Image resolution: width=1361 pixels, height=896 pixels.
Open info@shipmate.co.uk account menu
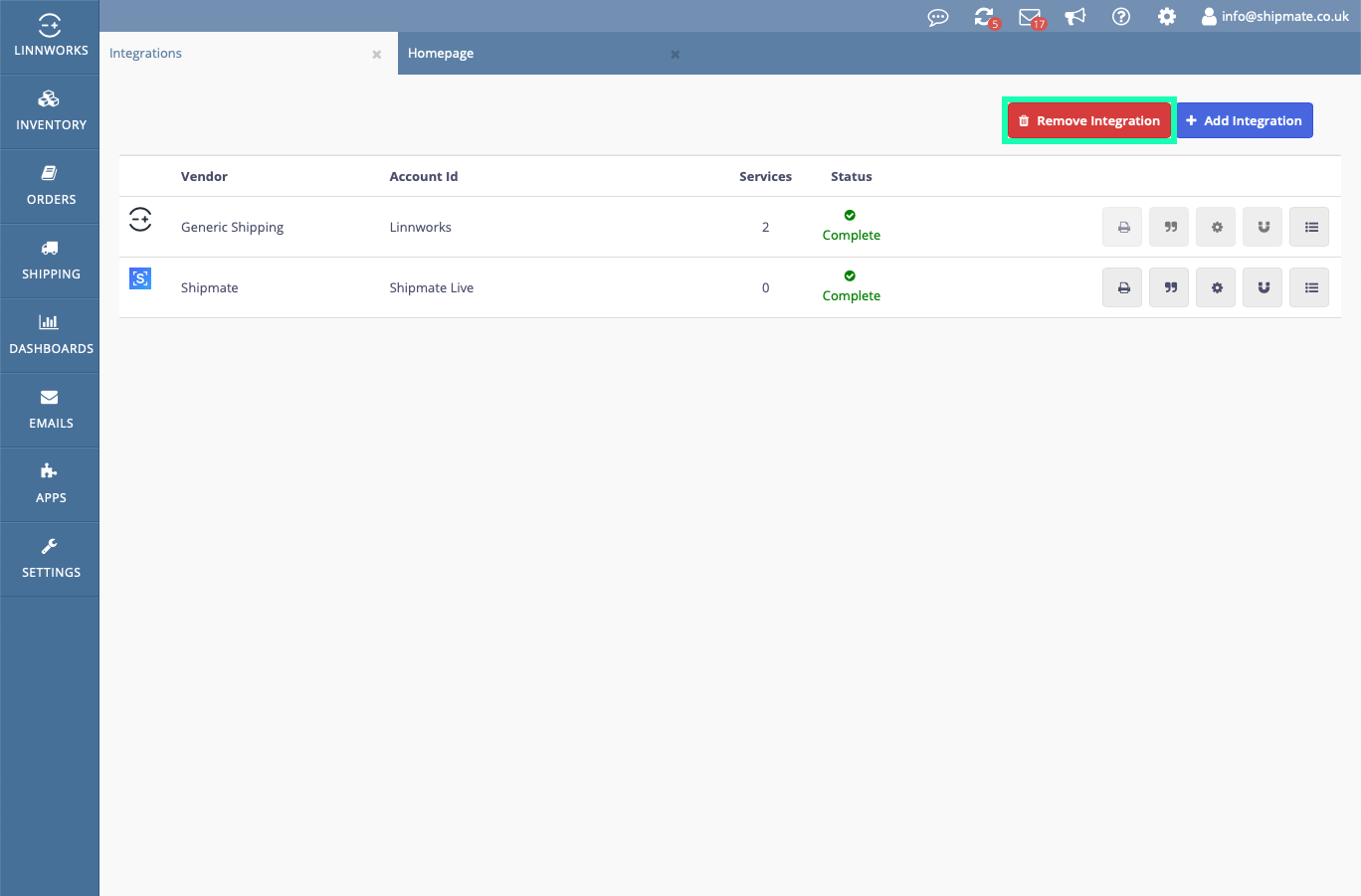tap(1275, 16)
